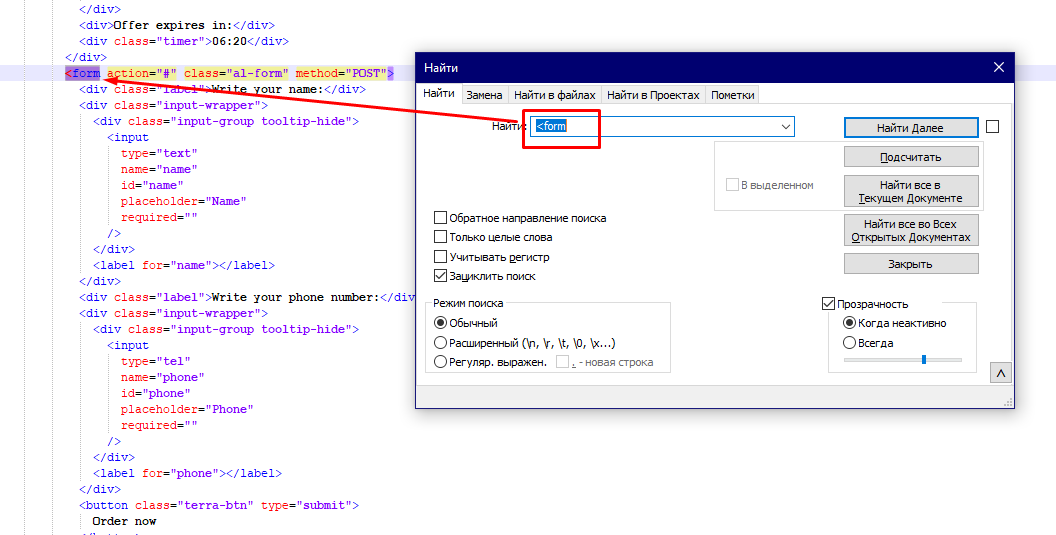Open the Найти search history dropdown arrow
The width and height of the screenshot is (1056, 535).
[786, 127]
